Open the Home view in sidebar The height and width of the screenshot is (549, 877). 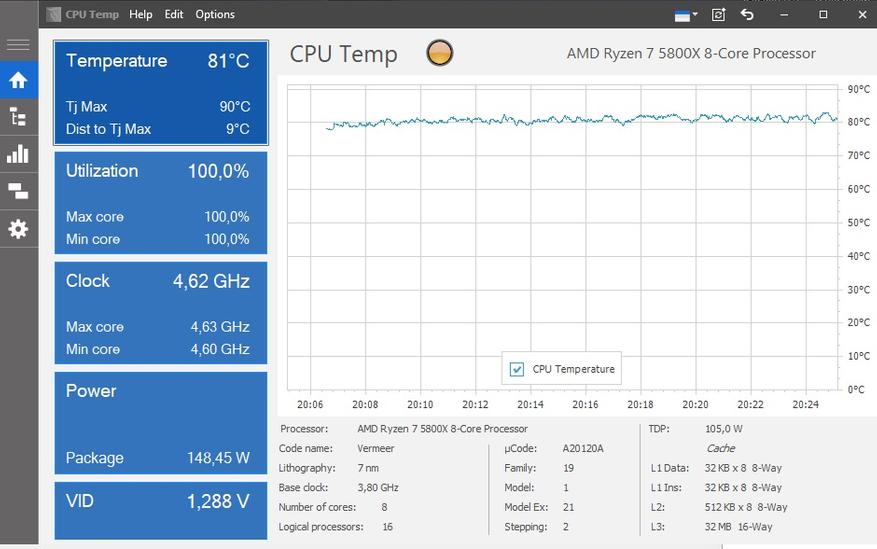[x=18, y=80]
